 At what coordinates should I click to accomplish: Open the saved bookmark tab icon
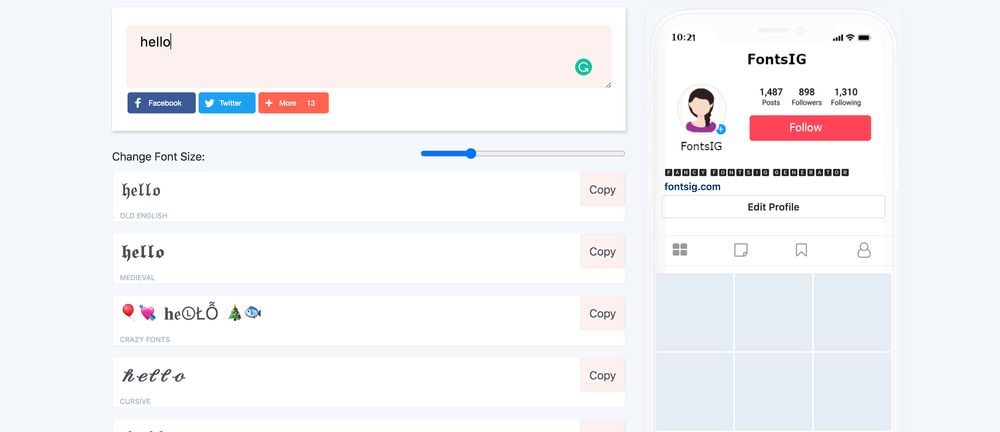801,250
